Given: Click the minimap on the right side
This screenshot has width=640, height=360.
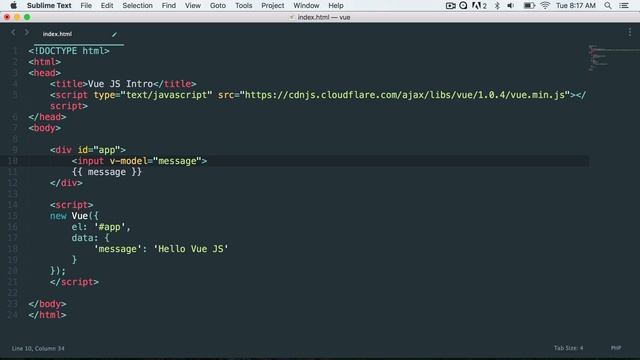Looking at the screenshot, I should tap(613, 58).
